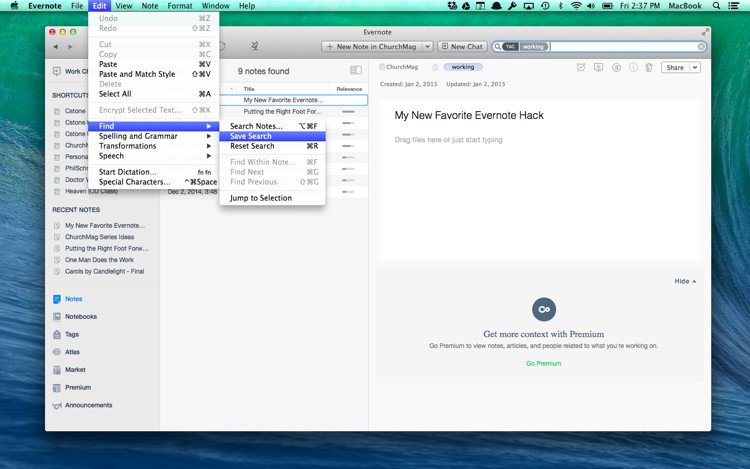Open note info with the i icon
Image resolution: width=750 pixels, height=469 pixels.
point(633,67)
